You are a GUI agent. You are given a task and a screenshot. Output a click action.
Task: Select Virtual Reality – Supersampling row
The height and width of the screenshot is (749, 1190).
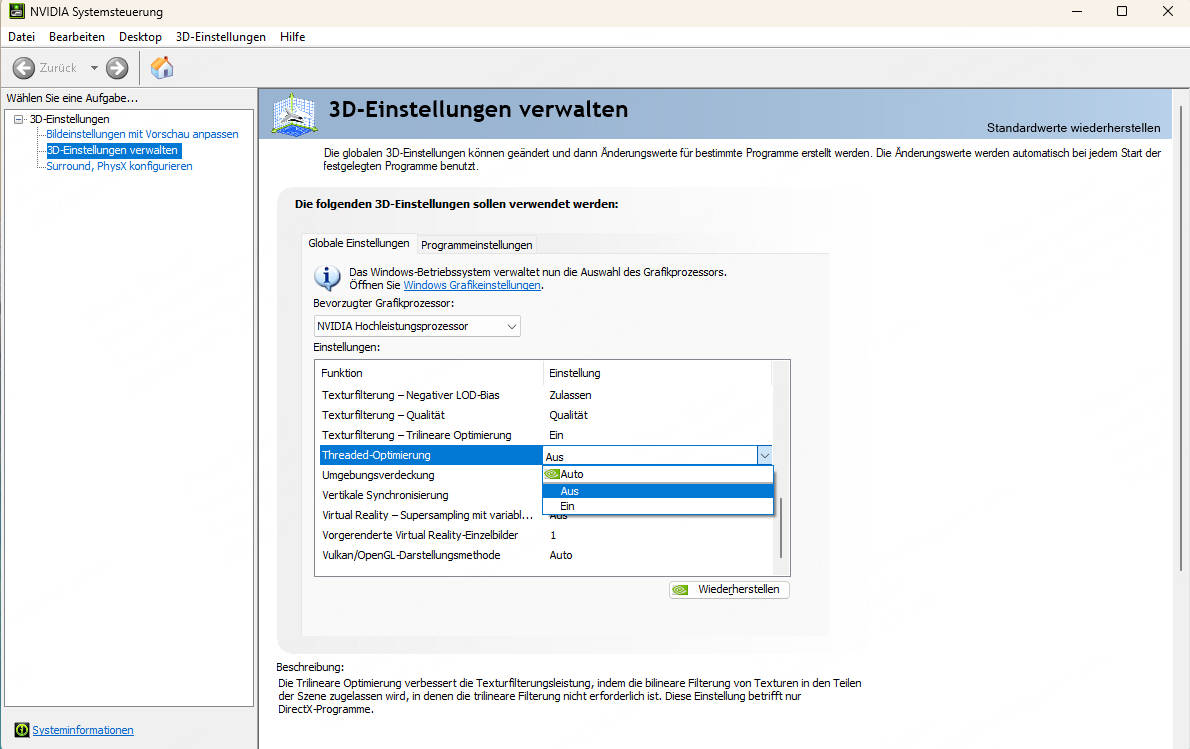(429, 515)
